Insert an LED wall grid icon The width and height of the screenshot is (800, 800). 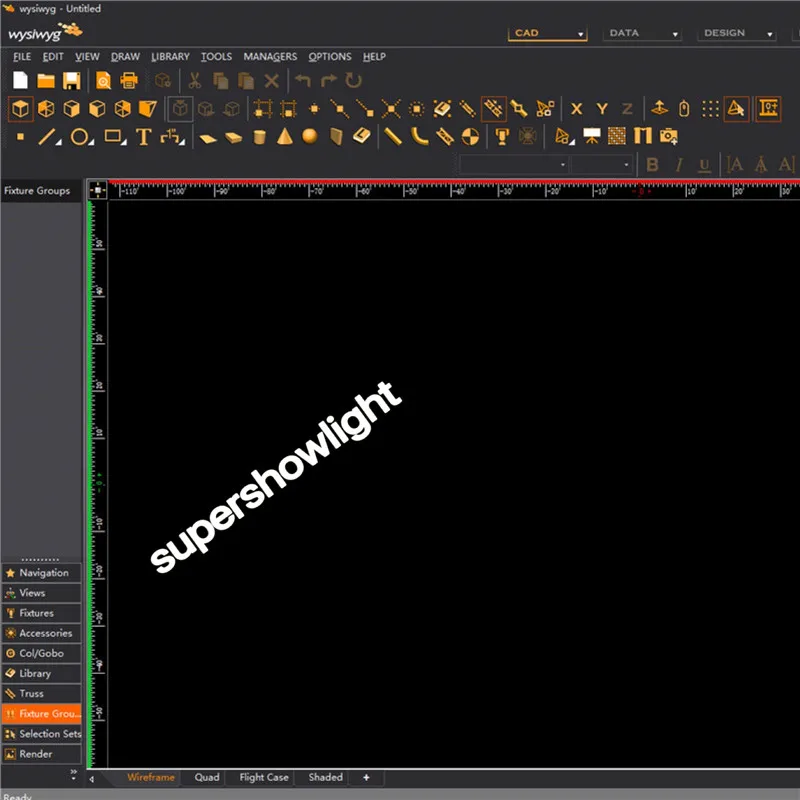pos(616,136)
